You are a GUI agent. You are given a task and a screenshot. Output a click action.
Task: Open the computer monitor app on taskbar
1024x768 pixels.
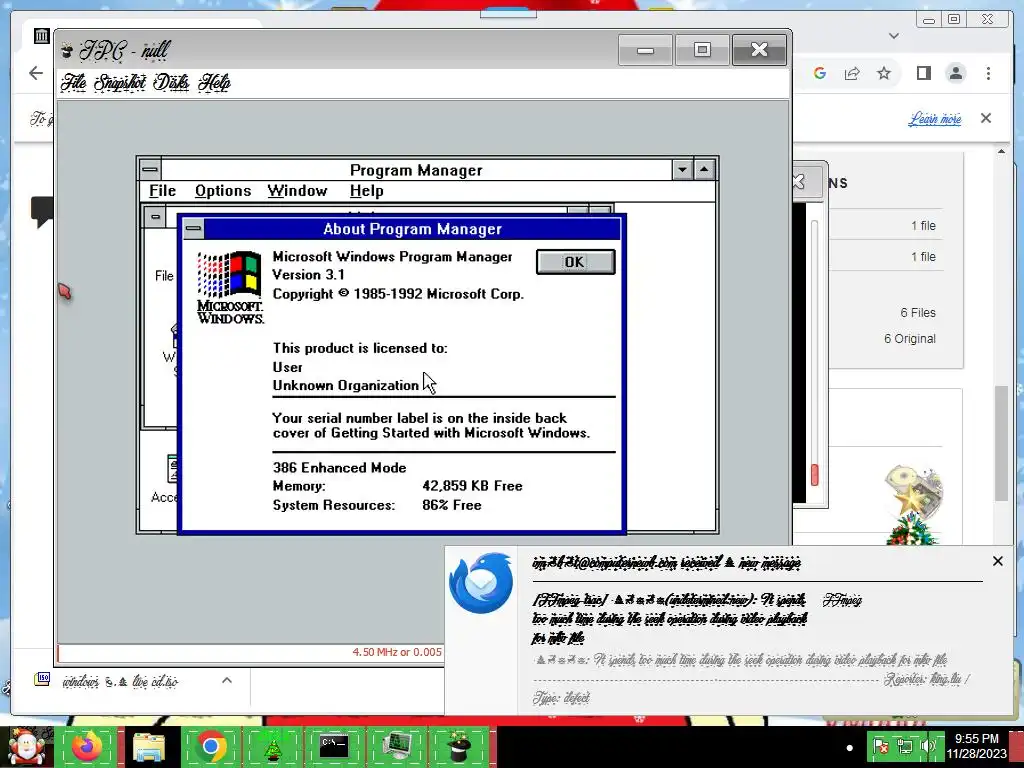point(396,746)
